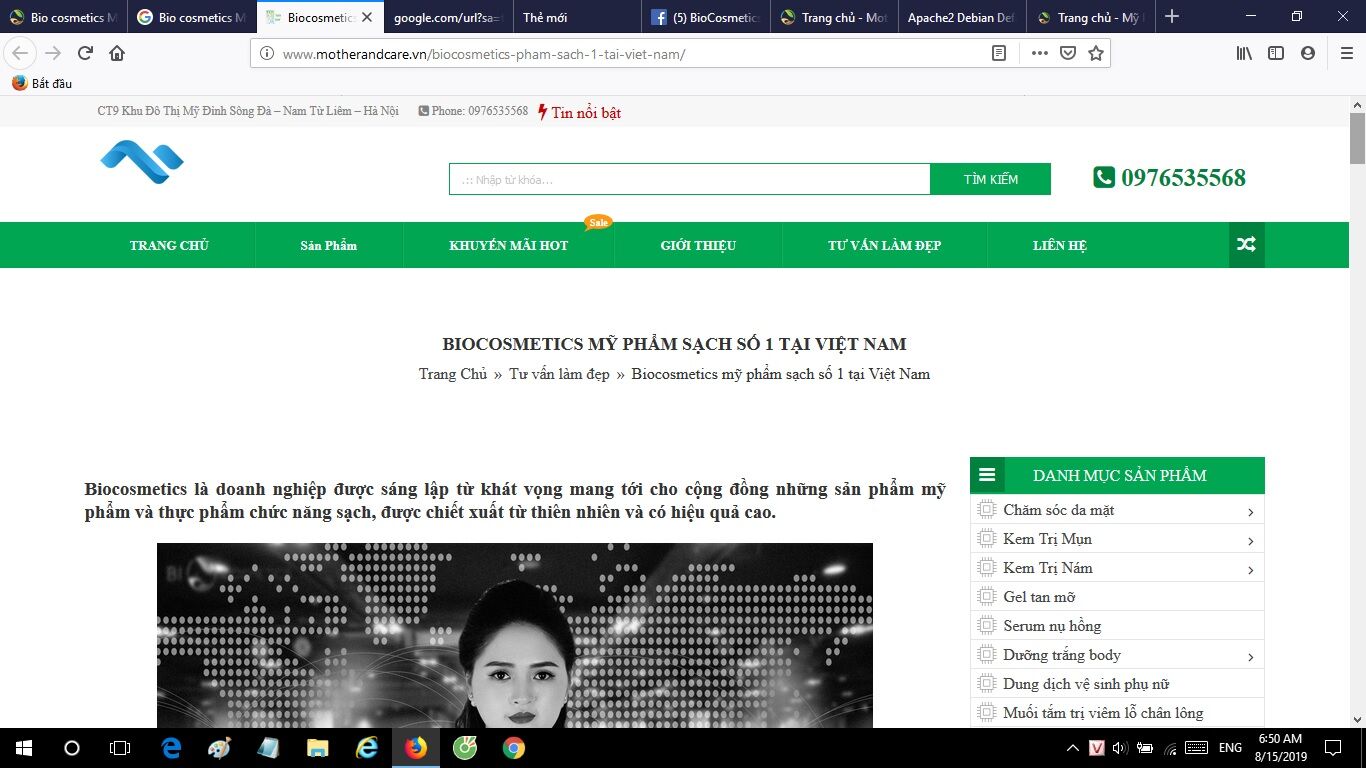The image size is (1366, 768).
Task: Switch to the Google Bio cosmetics tab
Action: (192, 17)
